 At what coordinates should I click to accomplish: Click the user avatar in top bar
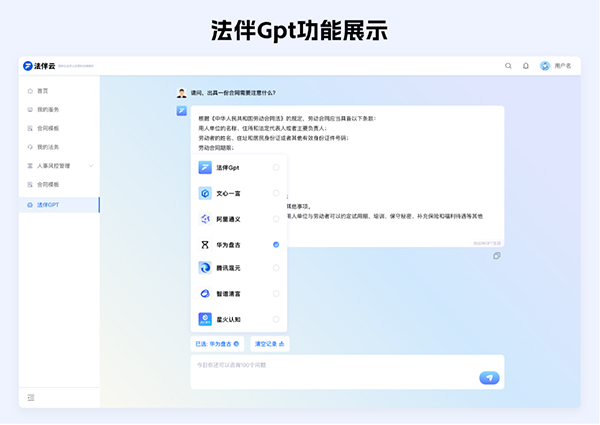[x=545, y=66]
